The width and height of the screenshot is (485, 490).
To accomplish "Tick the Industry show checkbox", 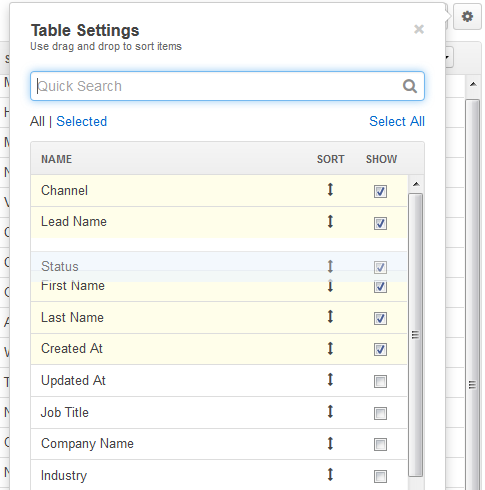I will (x=380, y=476).
